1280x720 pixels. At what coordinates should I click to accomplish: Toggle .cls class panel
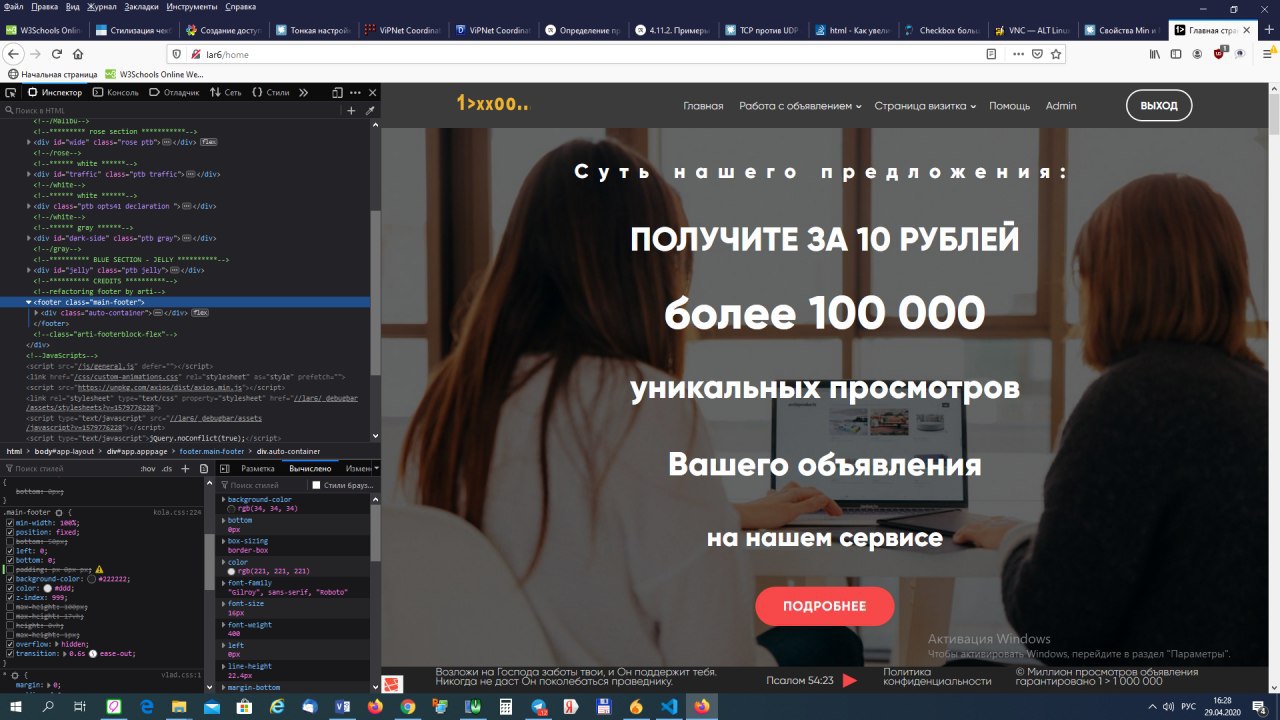(x=167, y=468)
